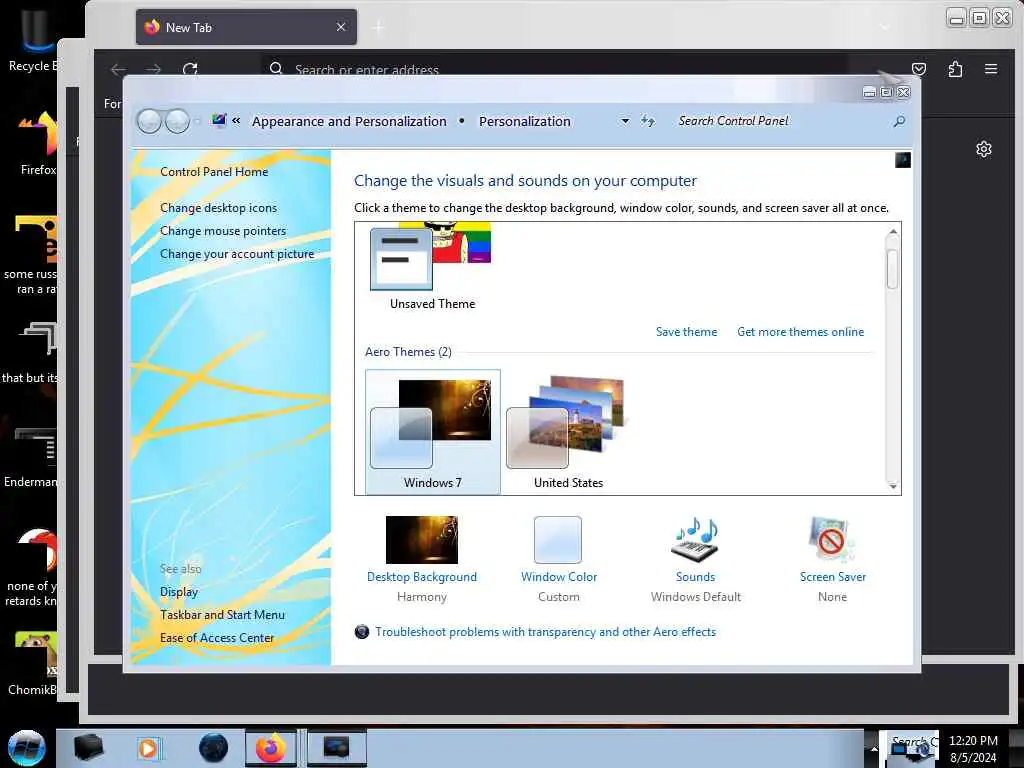The width and height of the screenshot is (1024, 768).
Task: Click Firefox forward arrow button
Action: [153, 69]
